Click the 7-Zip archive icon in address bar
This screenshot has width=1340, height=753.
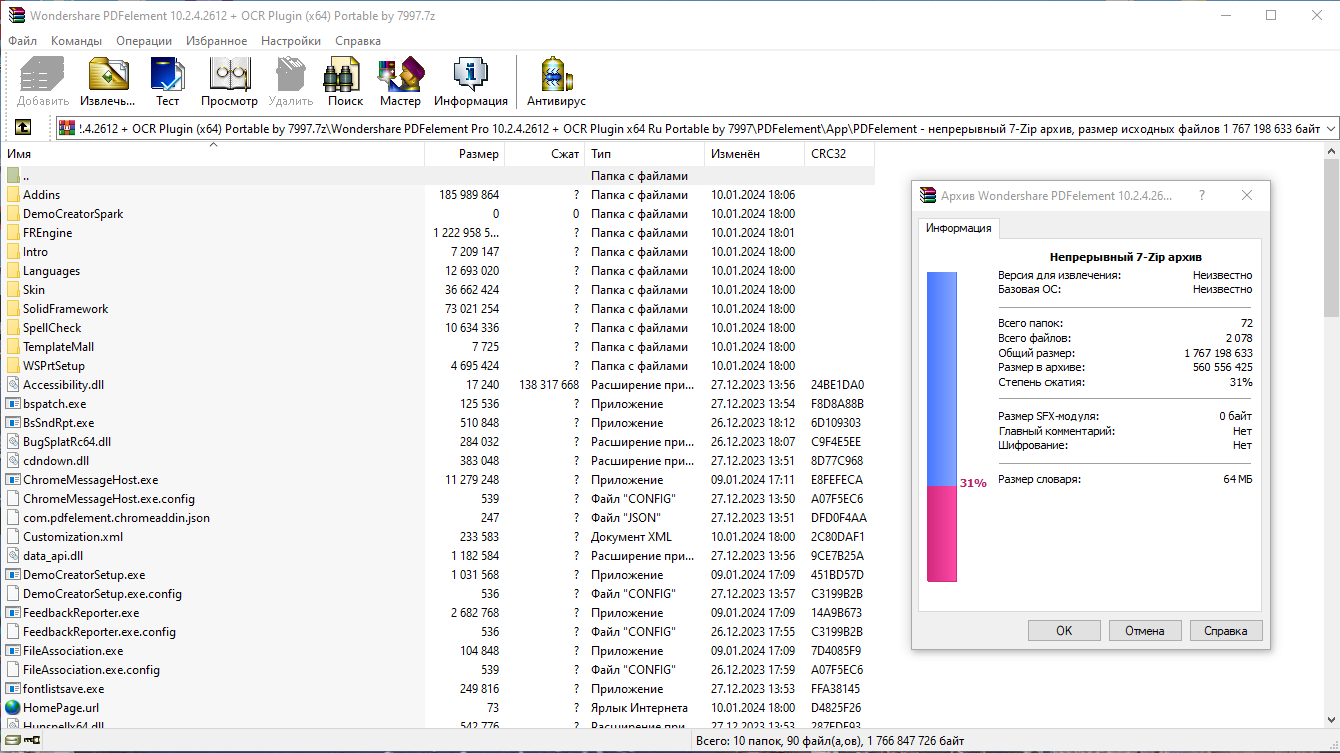tap(65, 127)
